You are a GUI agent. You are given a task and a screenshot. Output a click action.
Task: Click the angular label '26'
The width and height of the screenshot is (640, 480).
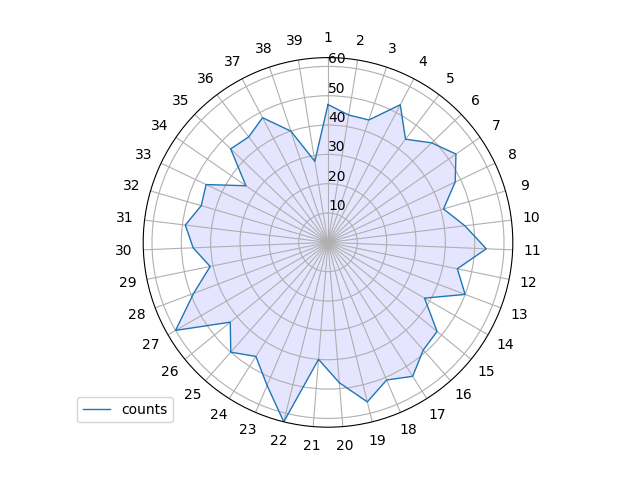(x=170, y=371)
